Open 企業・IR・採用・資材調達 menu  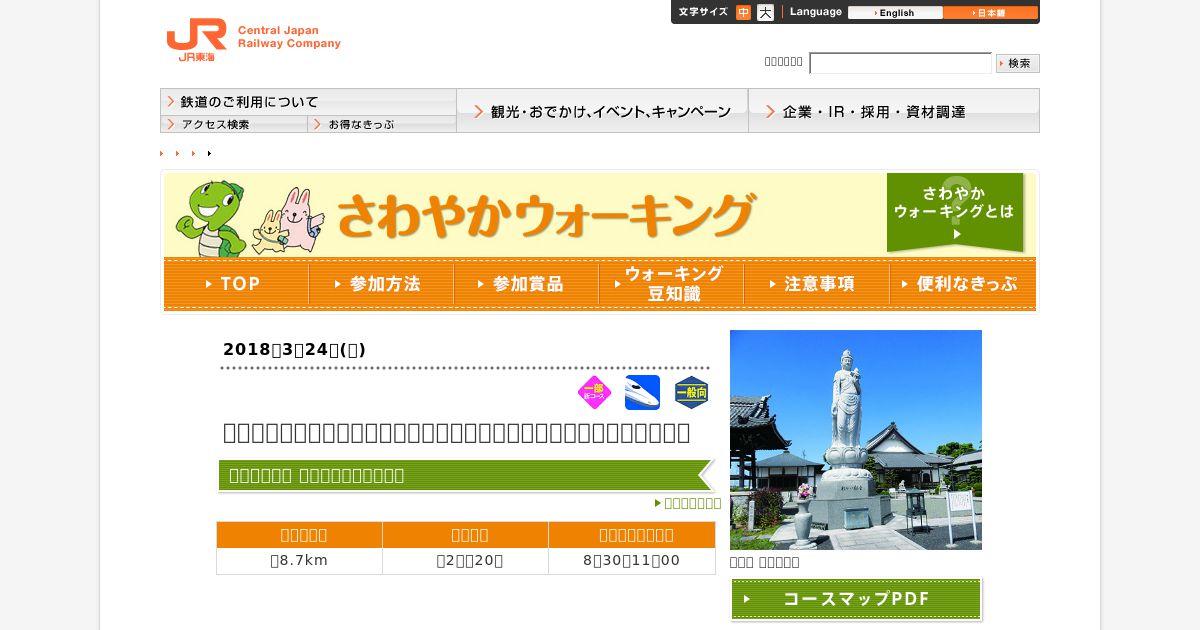894,111
